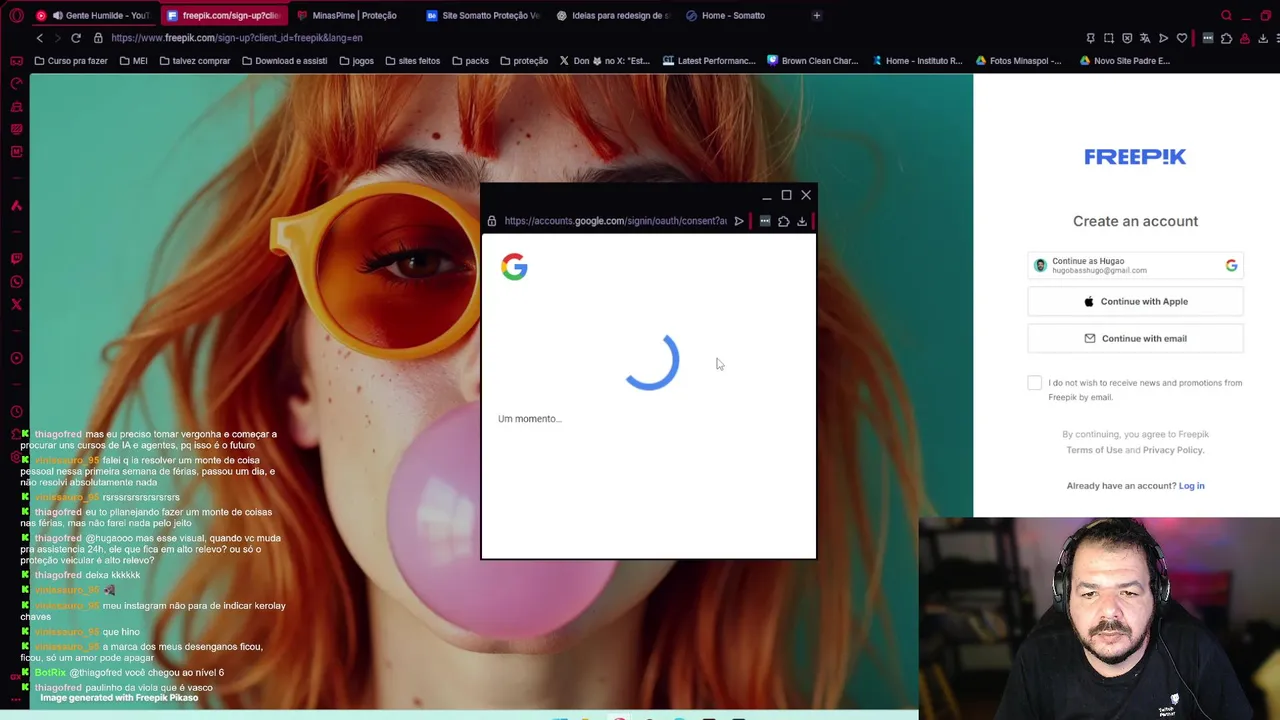Select the freepik.com sign-up tab
Image resolution: width=1280 pixels, height=720 pixels.
click(222, 15)
